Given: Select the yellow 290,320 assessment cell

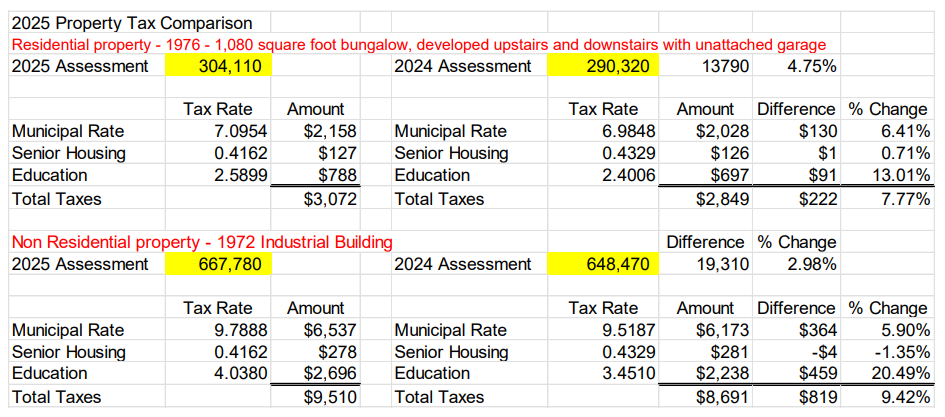Looking at the screenshot, I should click(603, 66).
